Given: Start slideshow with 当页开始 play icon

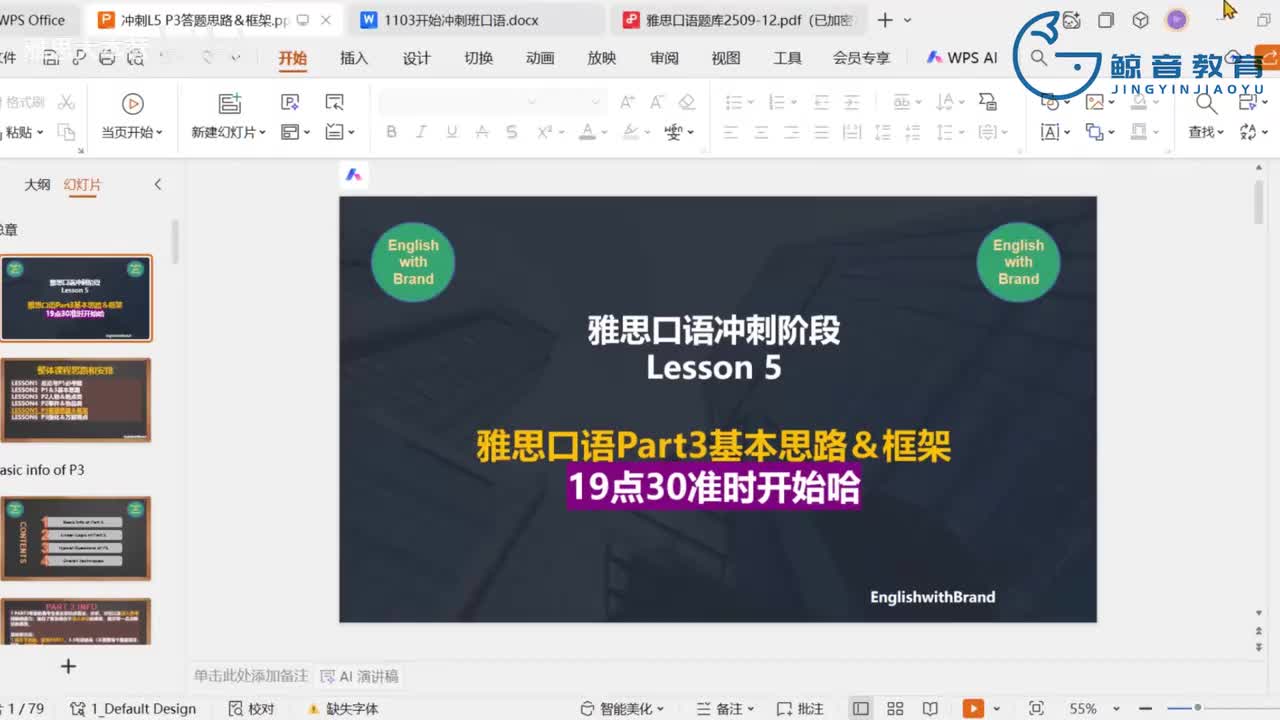Looking at the screenshot, I should 132,103.
